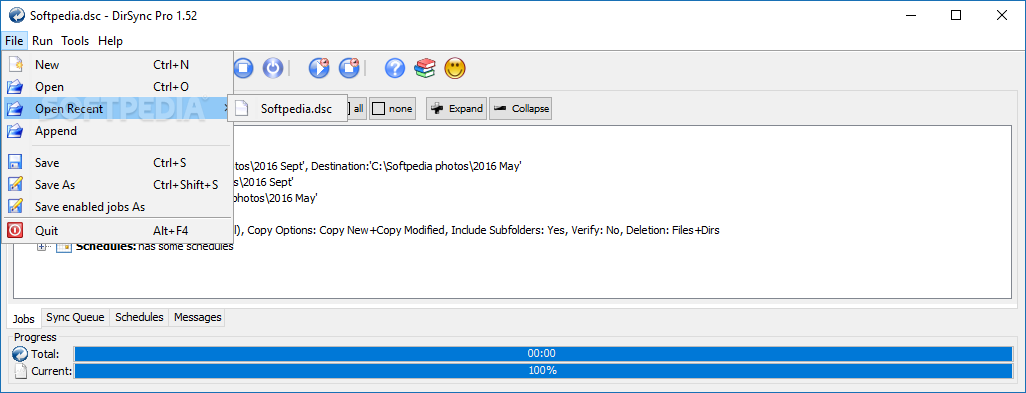
Task: Click Collapse to collapse all jobs
Action: click(x=521, y=109)
